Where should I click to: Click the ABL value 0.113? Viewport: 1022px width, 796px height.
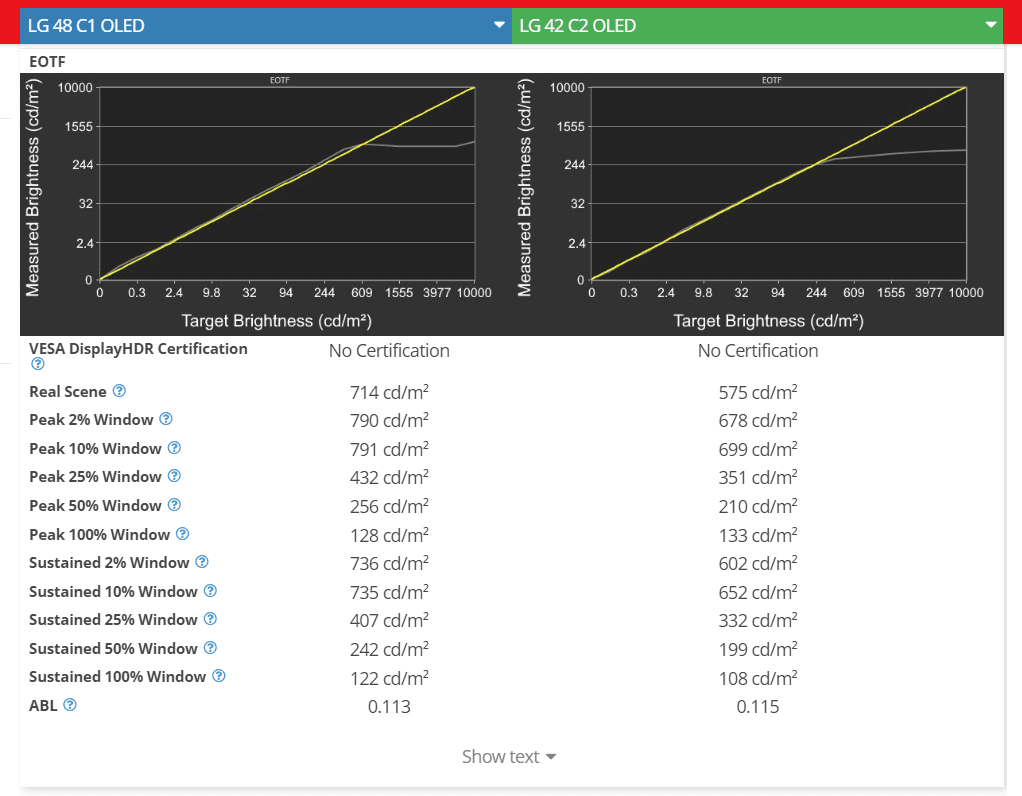pos(389,706)
